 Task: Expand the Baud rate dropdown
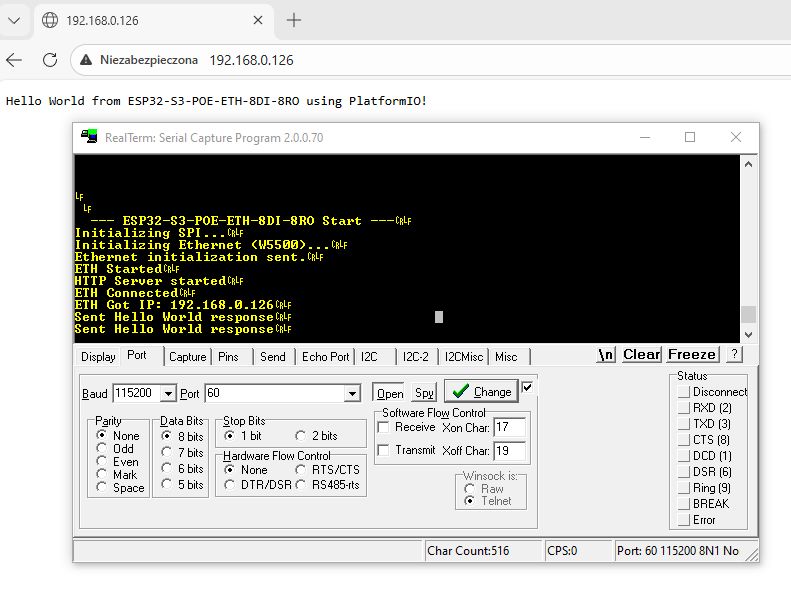point(167,393)
